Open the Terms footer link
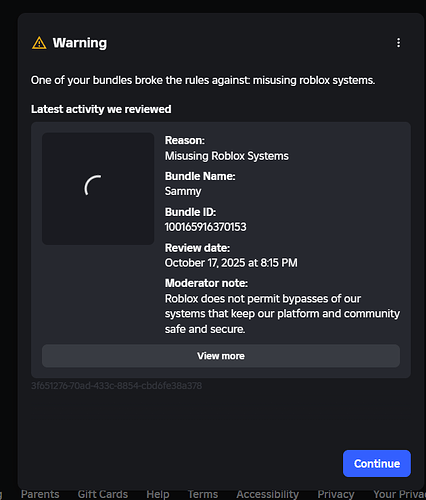The height and width of the screenshot is (500, 426). point(203,494)
